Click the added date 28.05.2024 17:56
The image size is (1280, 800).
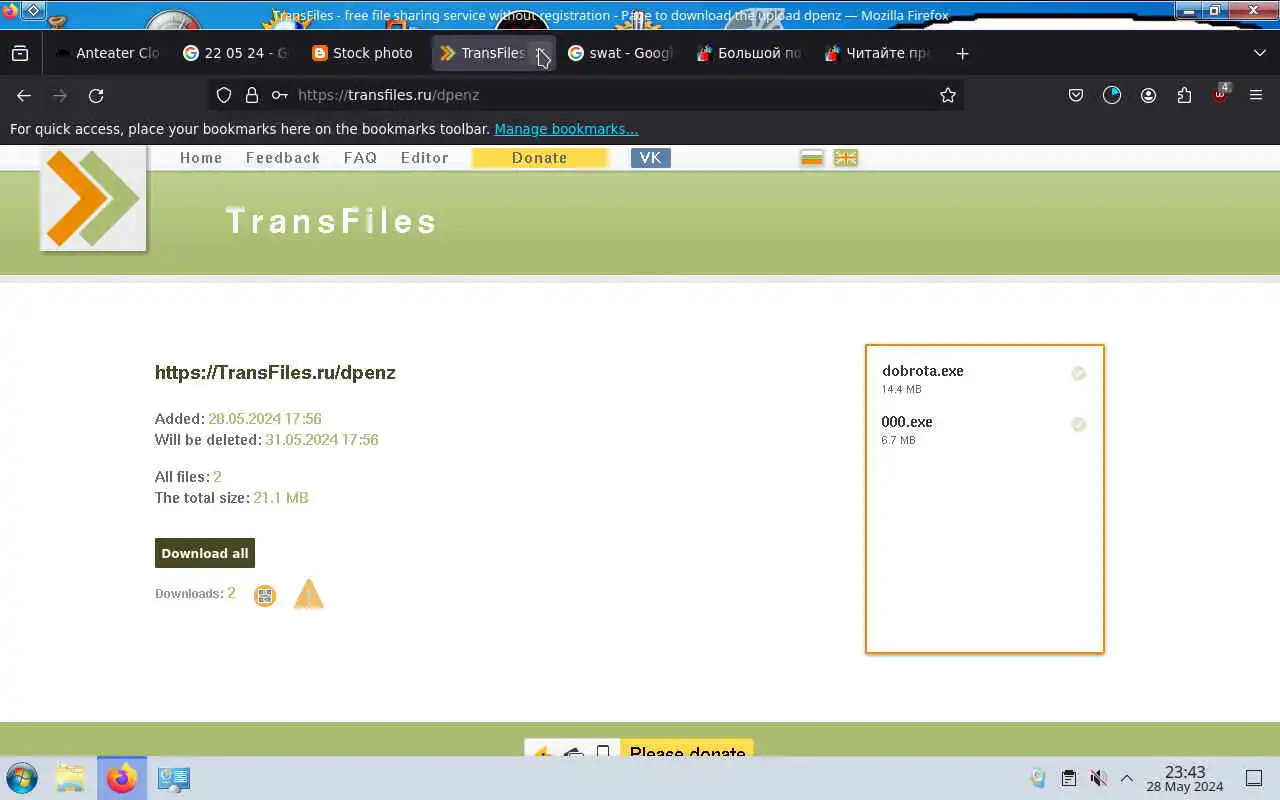[x=265, y=419]
